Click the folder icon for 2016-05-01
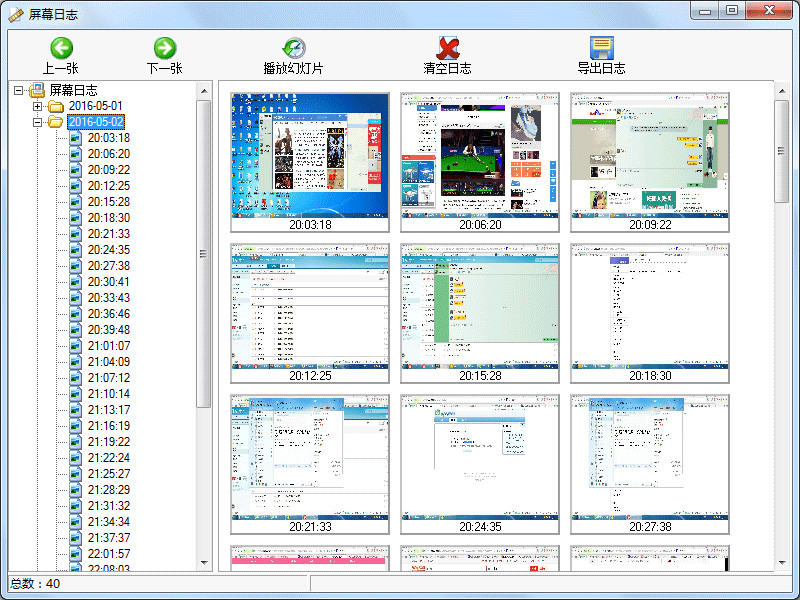This screenshot has width=800, height=600. coord(56,106)
